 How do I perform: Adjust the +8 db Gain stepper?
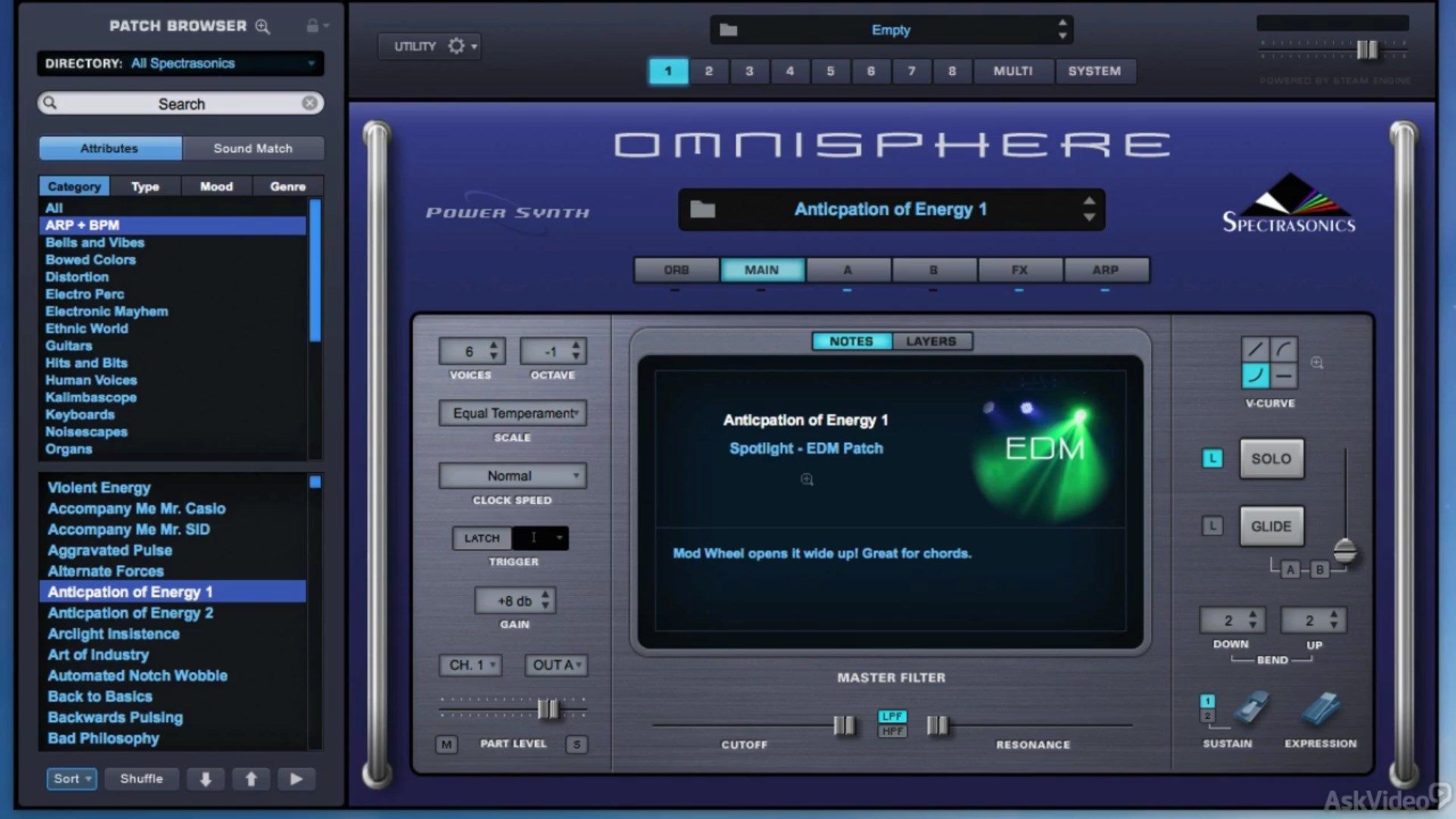[545, 601]
